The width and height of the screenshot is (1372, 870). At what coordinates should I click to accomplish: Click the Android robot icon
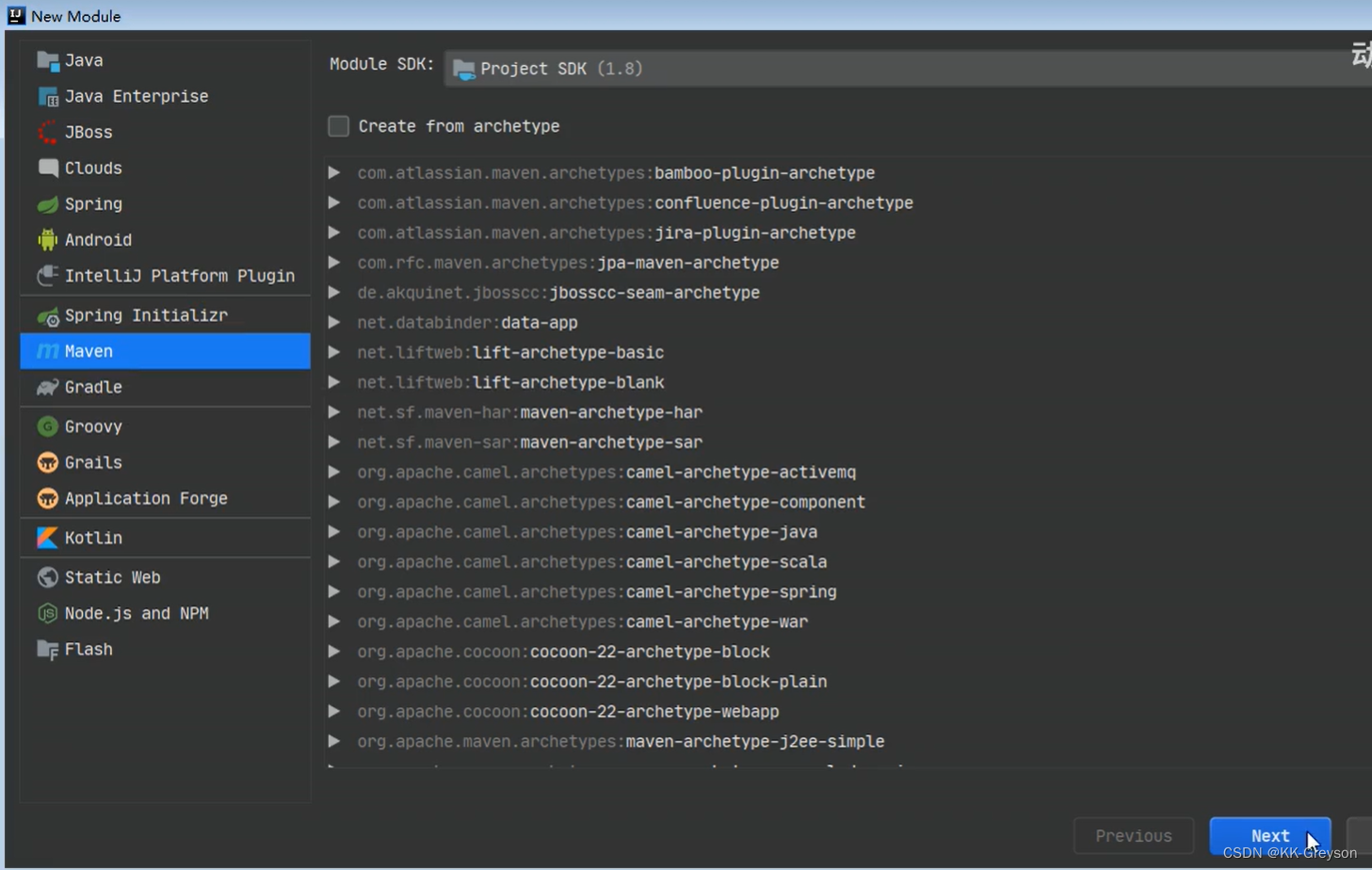point(47,240)
